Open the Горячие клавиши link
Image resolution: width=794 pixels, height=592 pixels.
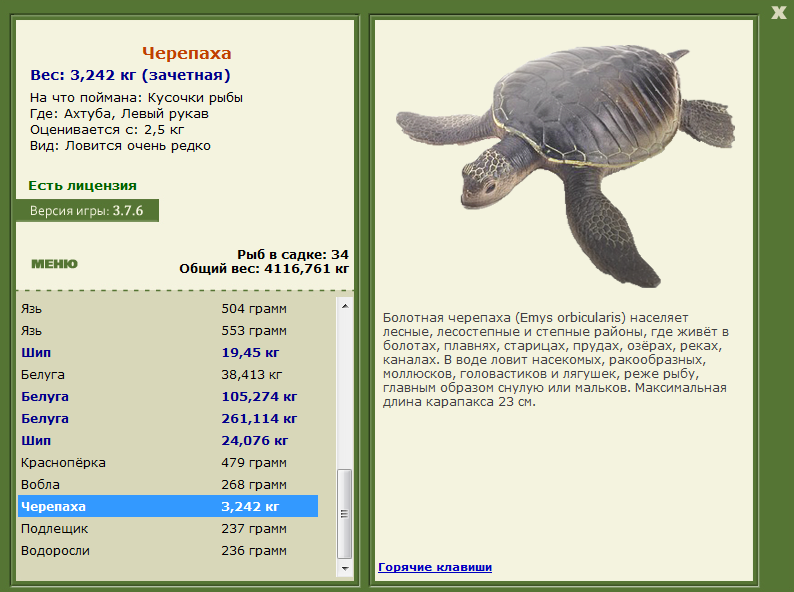coord(435,567)
